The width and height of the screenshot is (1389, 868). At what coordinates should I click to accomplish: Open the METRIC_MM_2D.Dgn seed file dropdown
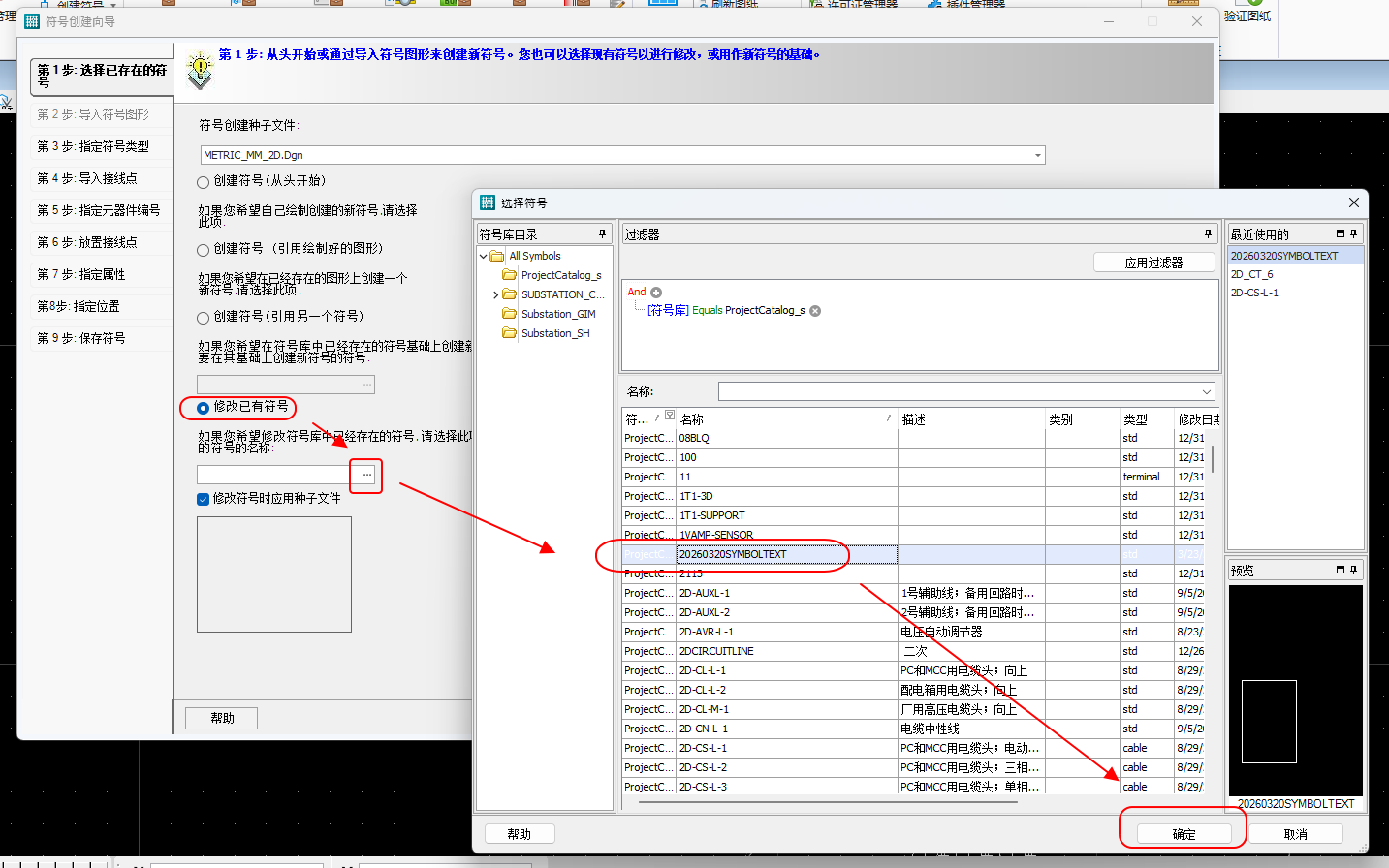click(1037, 155)
